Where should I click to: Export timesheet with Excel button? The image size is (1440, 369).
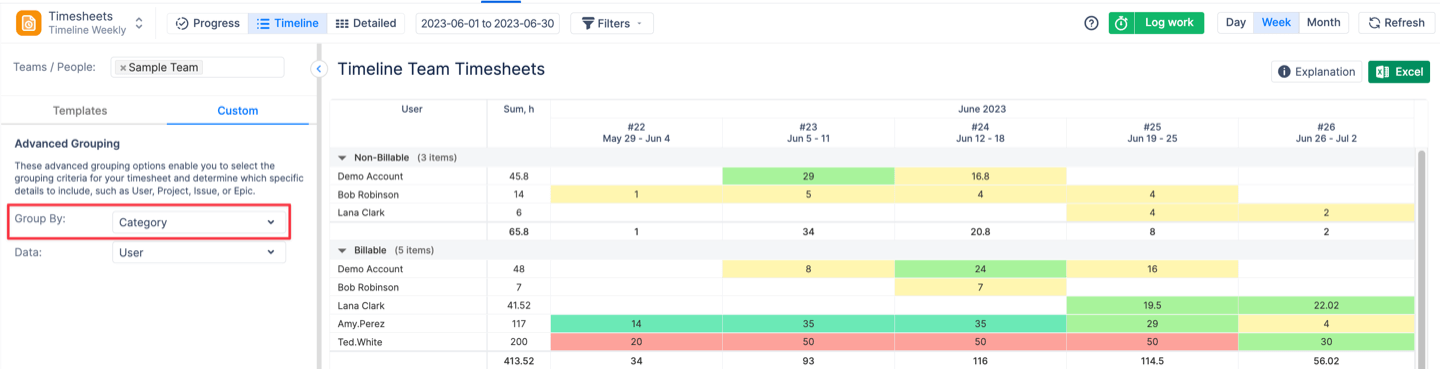[1398, 72]
